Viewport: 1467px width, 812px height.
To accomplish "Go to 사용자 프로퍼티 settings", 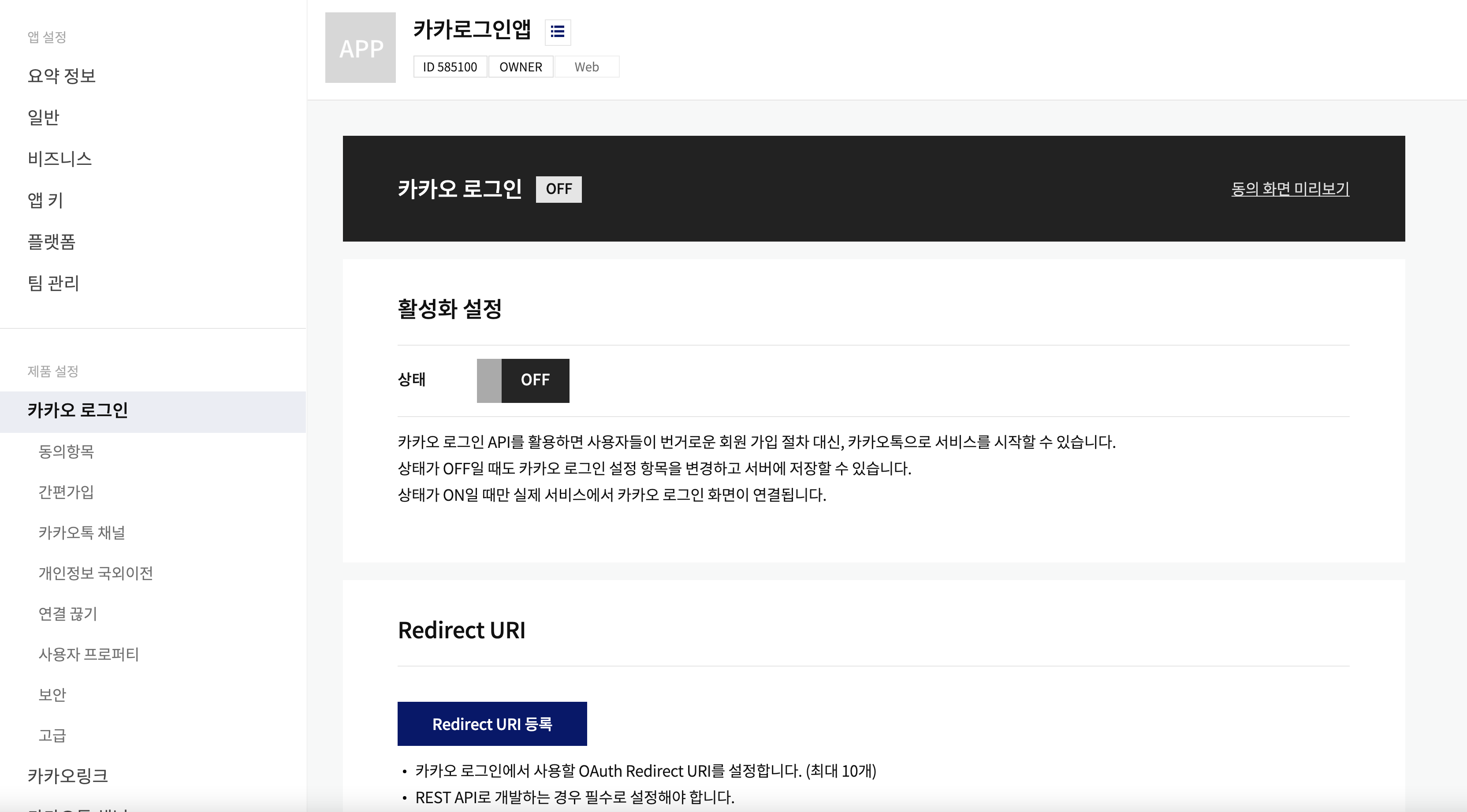I will tap(89, 654).
